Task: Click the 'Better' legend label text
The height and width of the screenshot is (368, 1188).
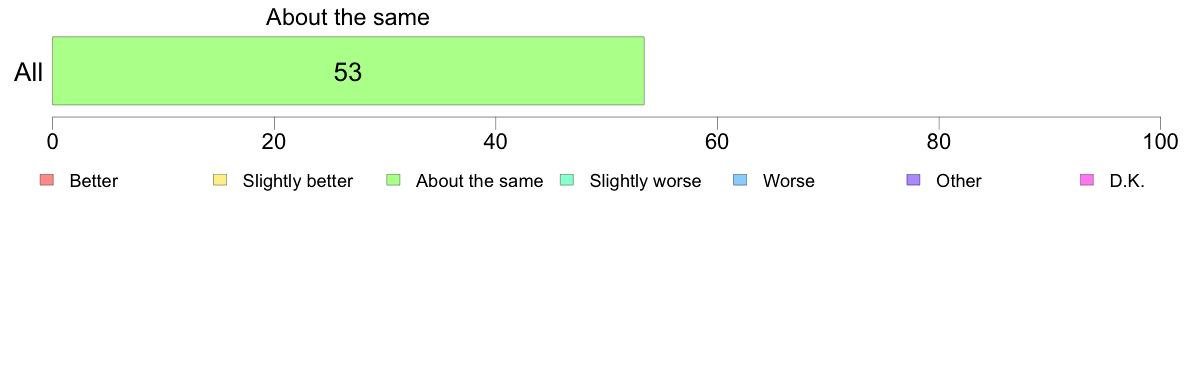Action: (94, 181)
